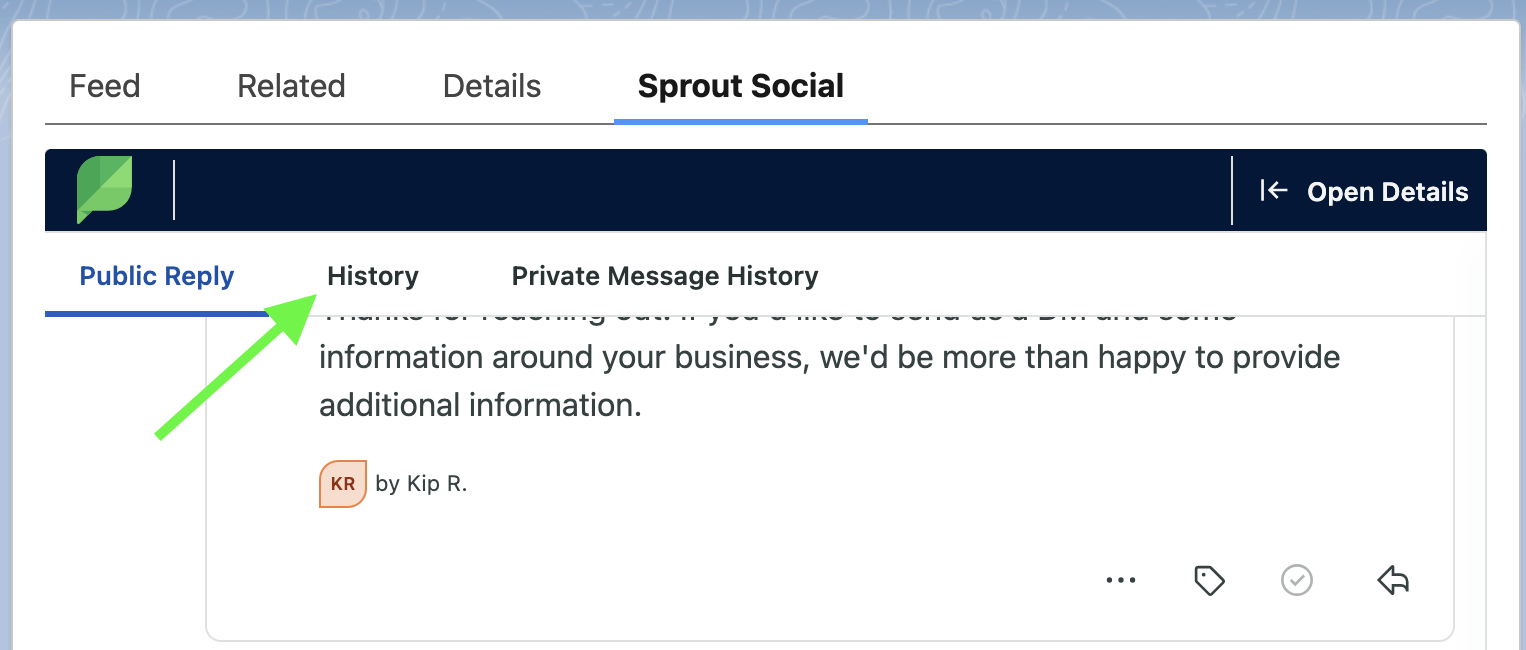Click the green annotation arrow
Screen dimensions: 1526x650
235,367
